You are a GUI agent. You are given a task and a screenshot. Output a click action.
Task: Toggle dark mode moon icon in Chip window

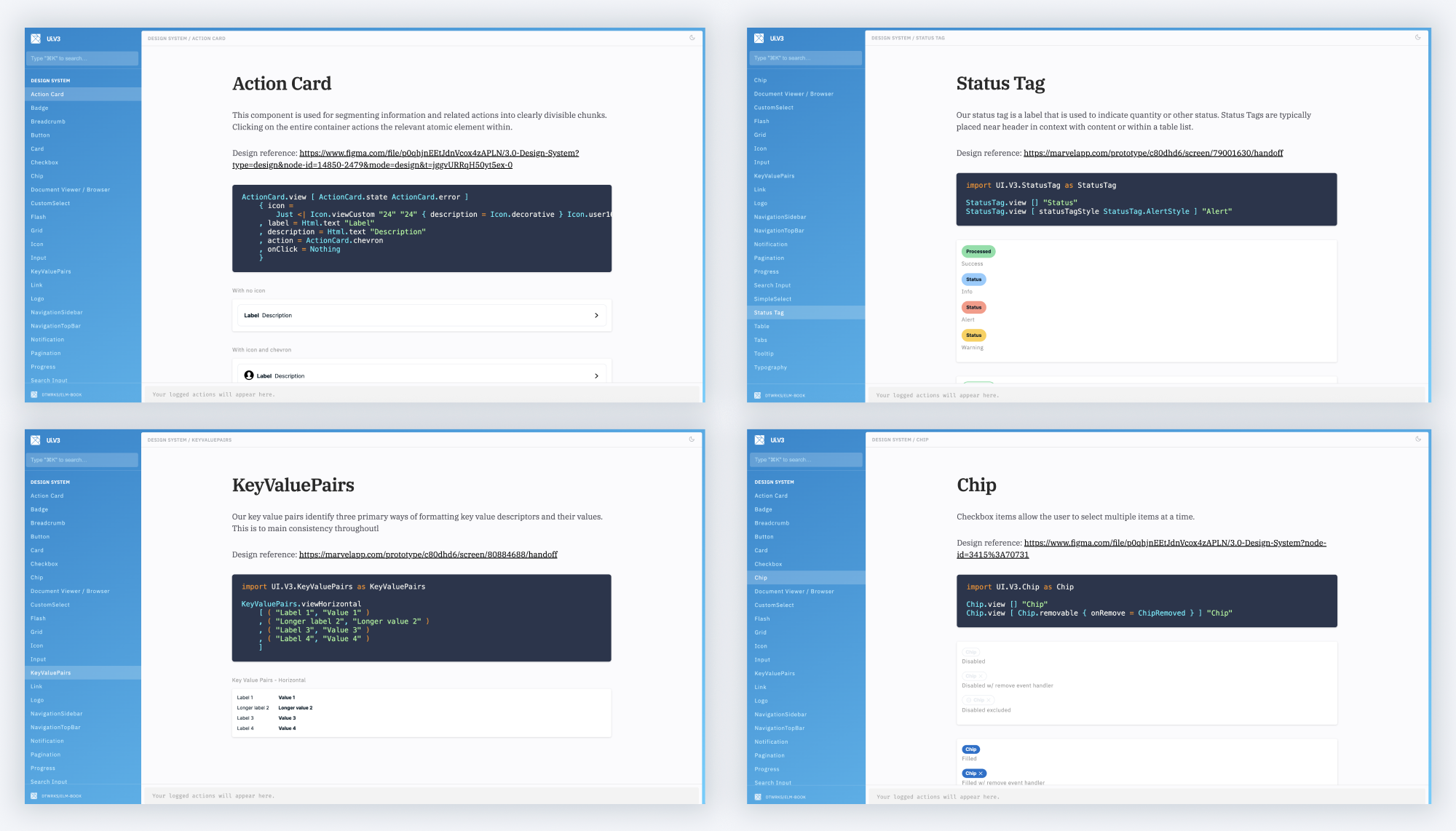tap(1417, 440)
